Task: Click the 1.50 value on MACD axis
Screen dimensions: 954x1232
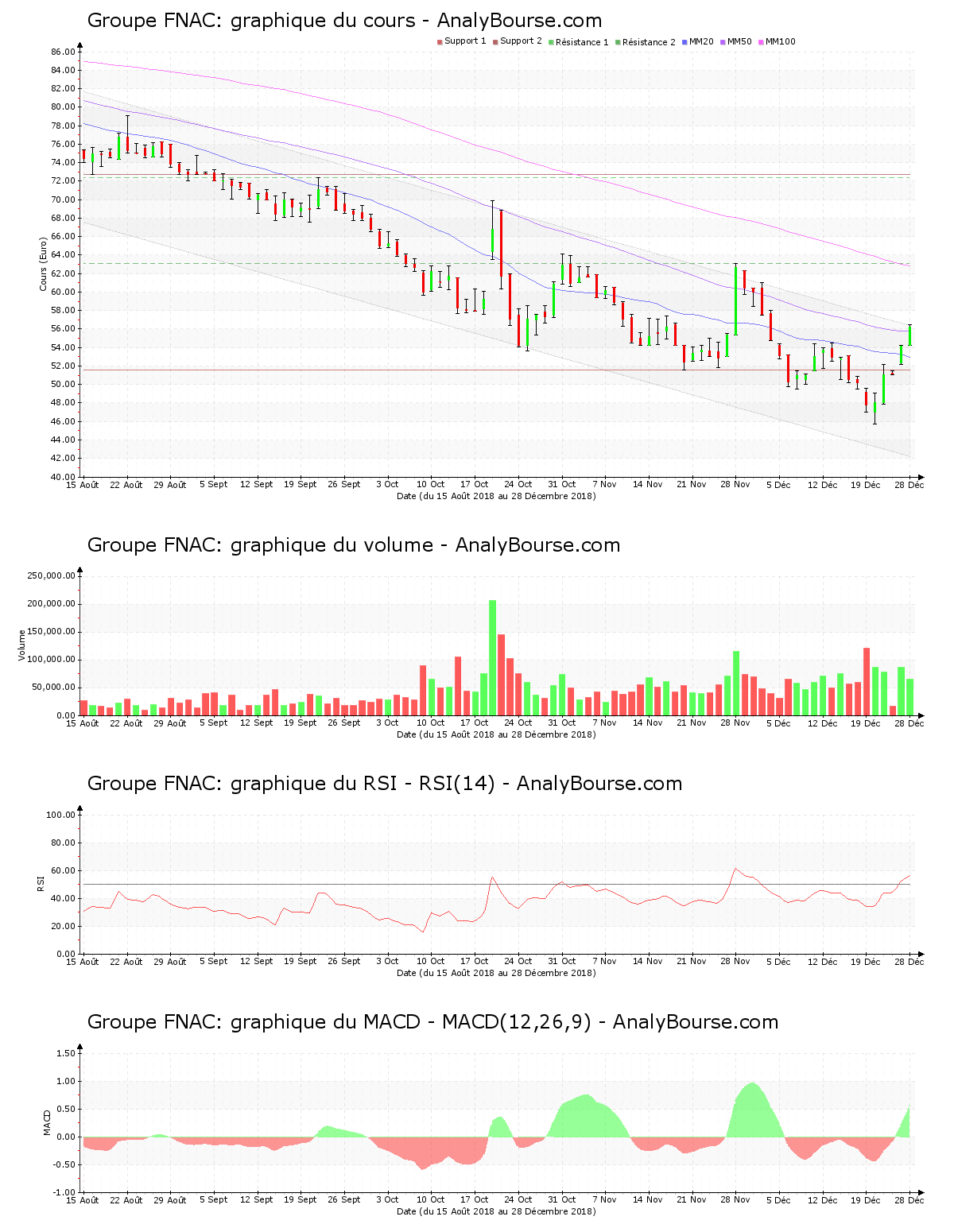Action: 67,1053
